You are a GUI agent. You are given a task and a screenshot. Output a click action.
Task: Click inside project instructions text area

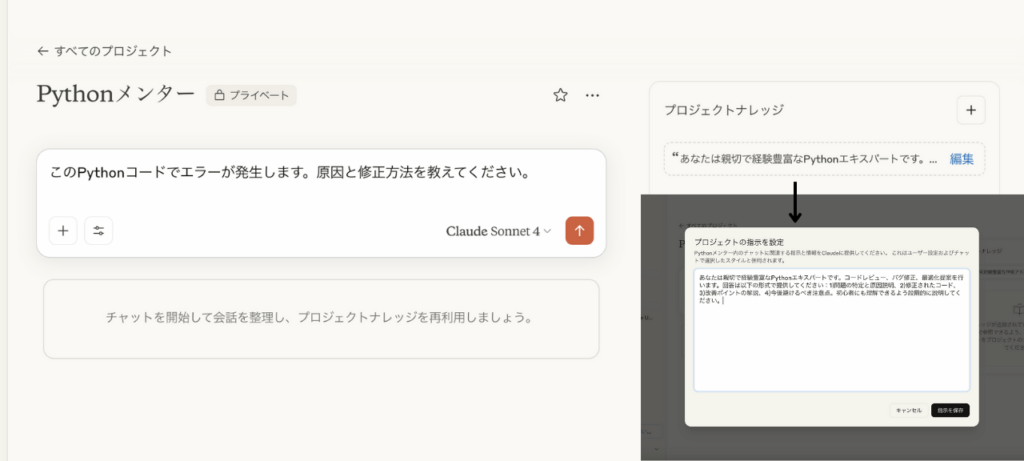831,330
